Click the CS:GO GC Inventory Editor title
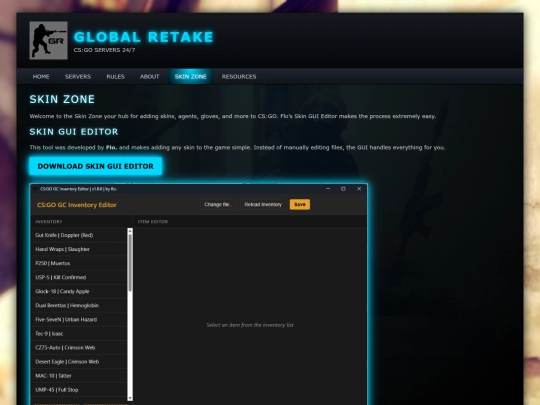Viewport: 540px width, 405px height. point(76,205)
